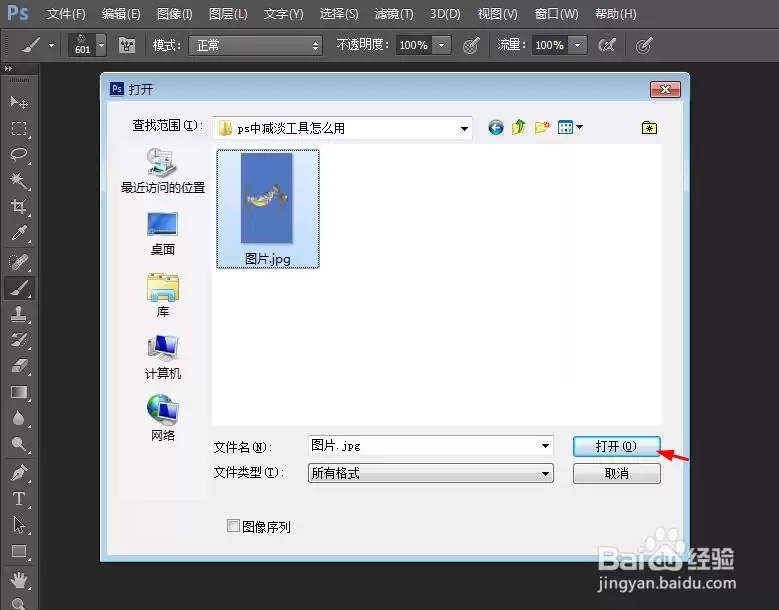Open the 模式 blend mode dropdown
The width and height of the screenshot is (779, 610).
point(255,46)
